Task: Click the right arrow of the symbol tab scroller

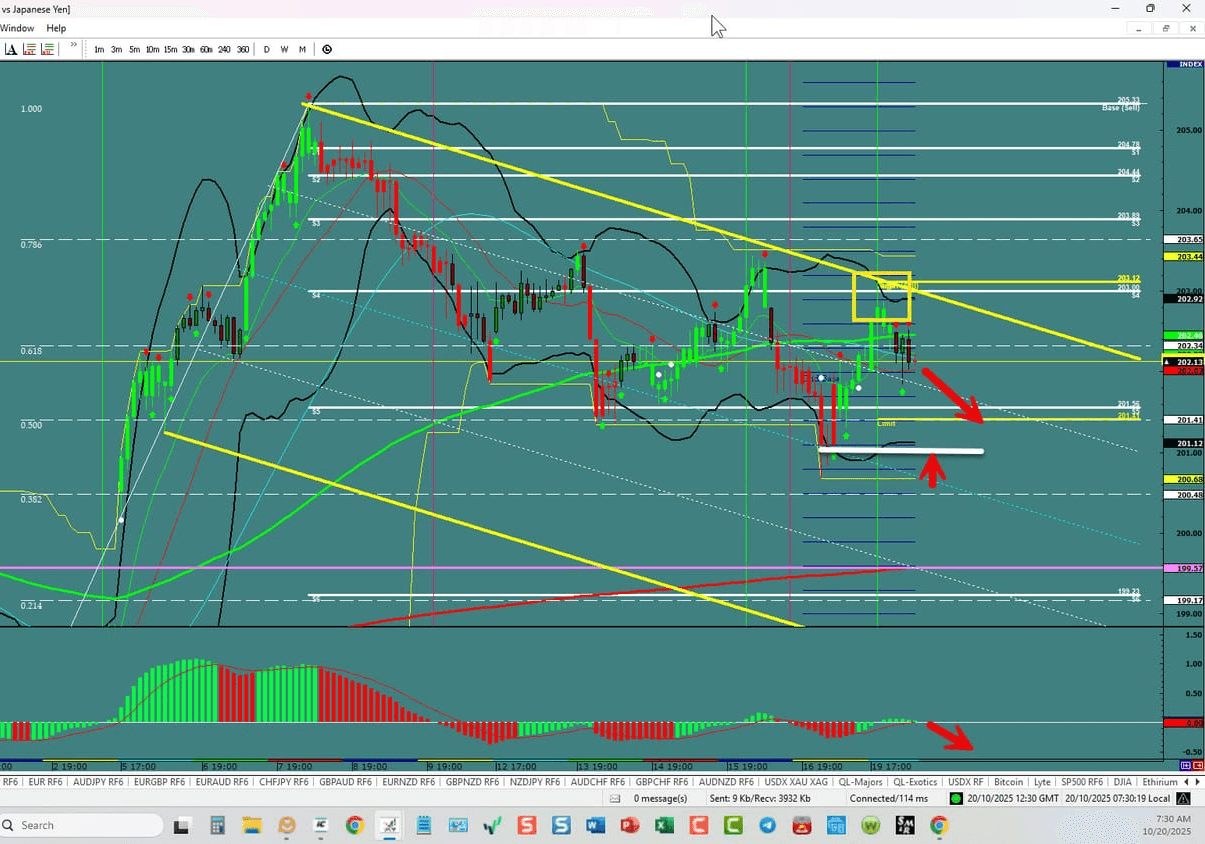Action: click(1197, 781)
